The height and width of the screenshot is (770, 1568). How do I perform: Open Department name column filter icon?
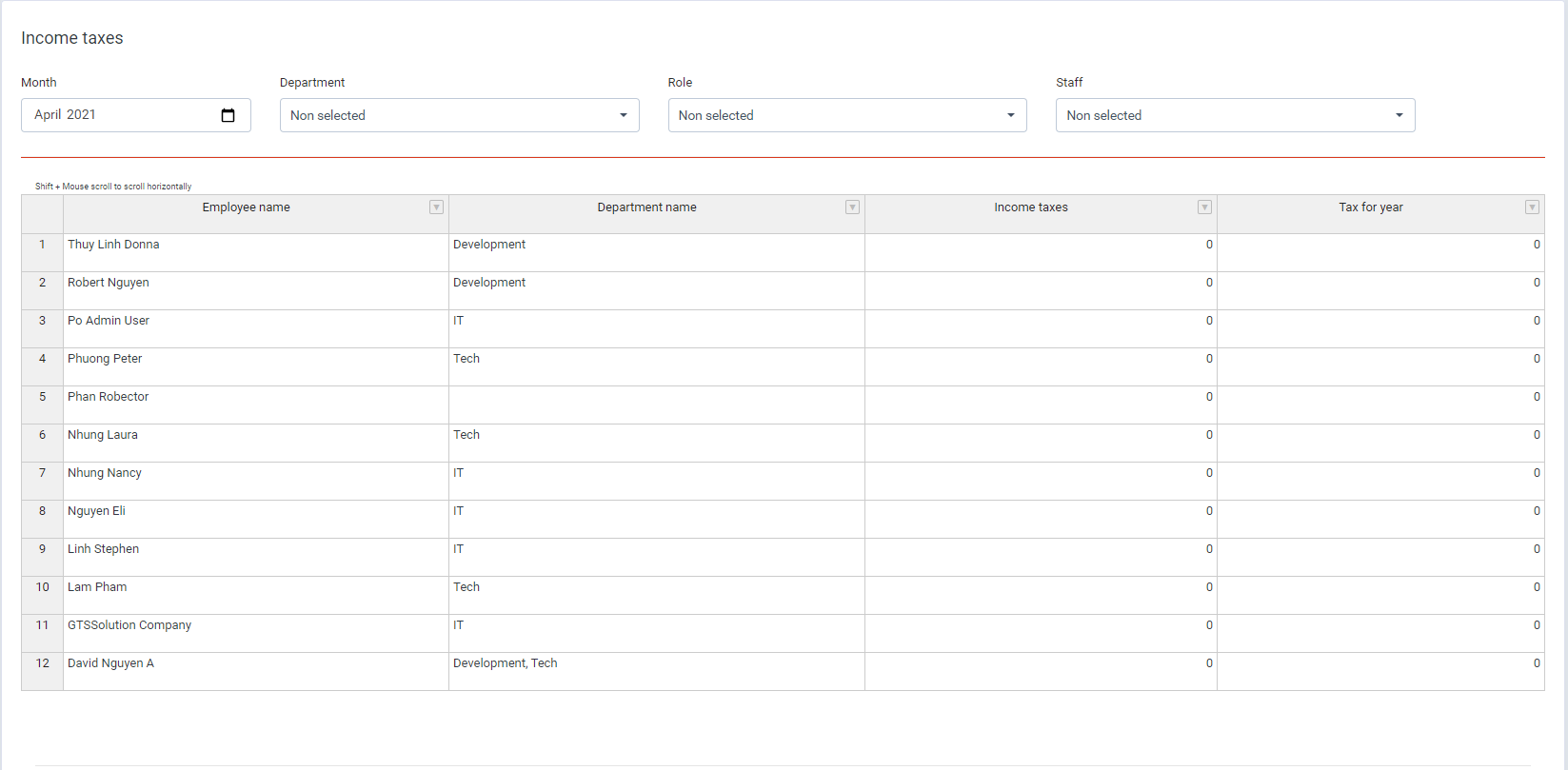pyautogui.click(x=852, y=207)
